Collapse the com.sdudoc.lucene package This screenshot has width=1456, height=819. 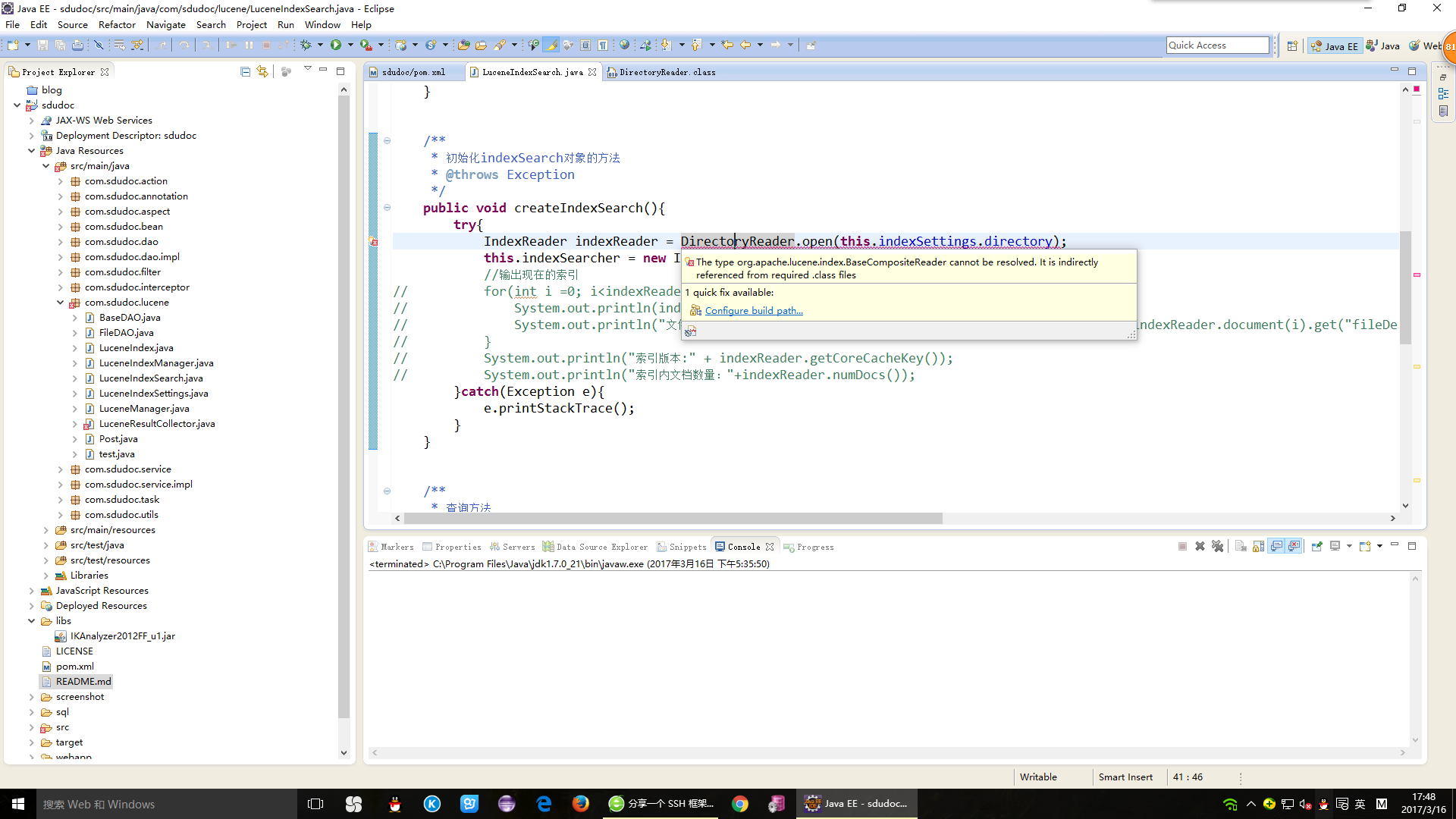61,303
